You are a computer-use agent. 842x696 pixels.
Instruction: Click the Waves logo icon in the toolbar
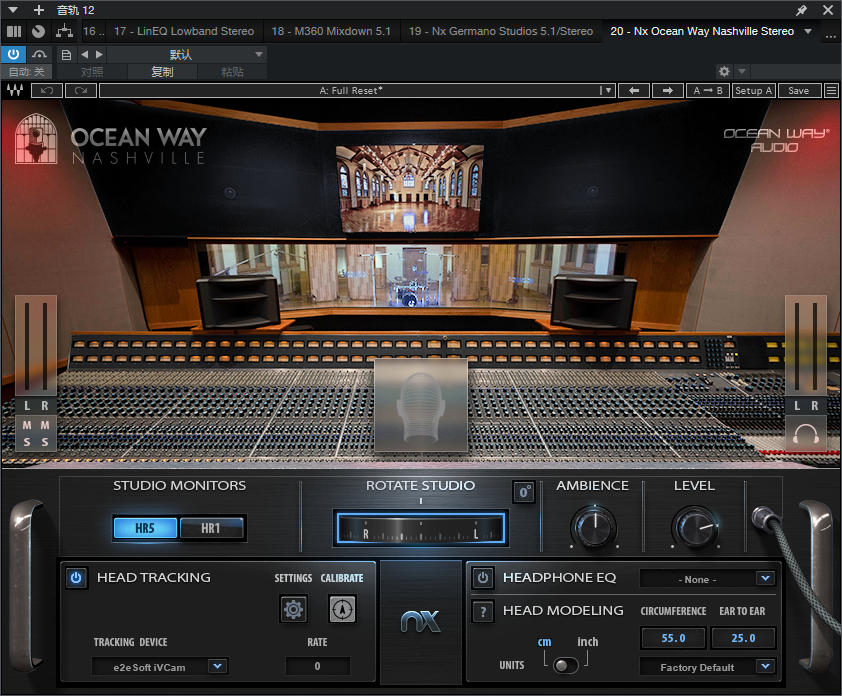pyautogui.click(x=15, y=90)
